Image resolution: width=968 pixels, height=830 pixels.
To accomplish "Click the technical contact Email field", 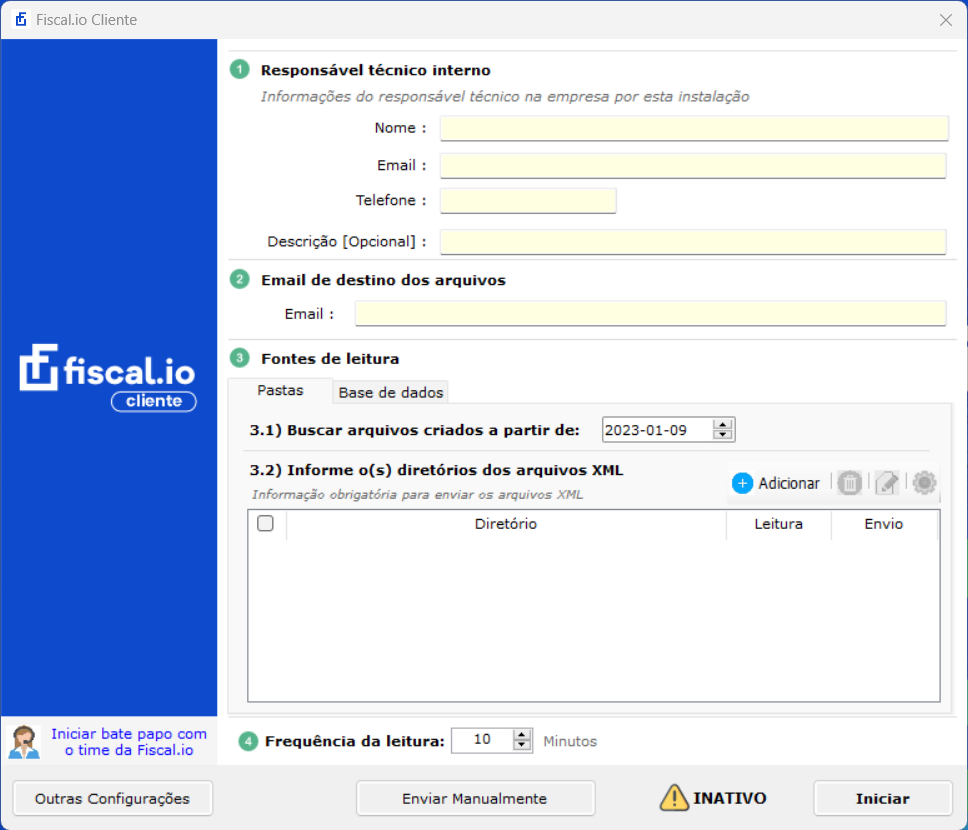I will tap(693, 166).
